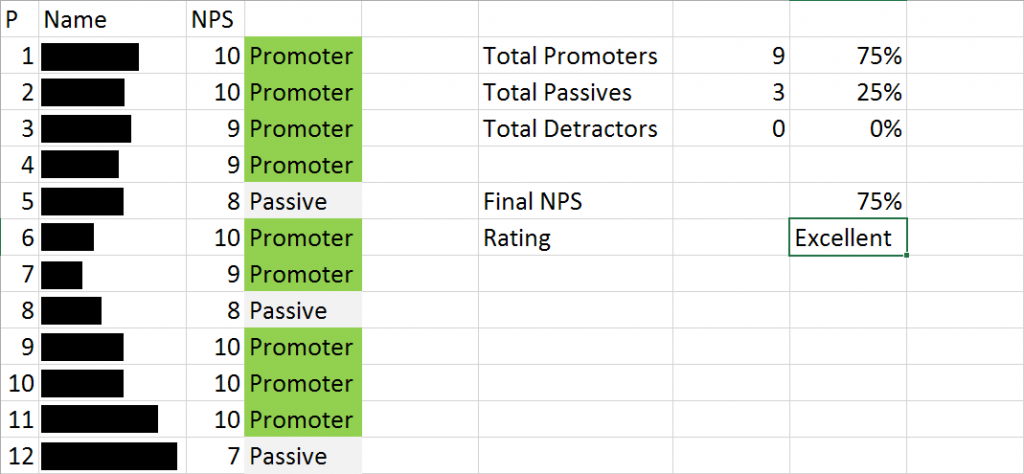Click the Rating label cell
Screen dimensions: 1024x474
575,238
